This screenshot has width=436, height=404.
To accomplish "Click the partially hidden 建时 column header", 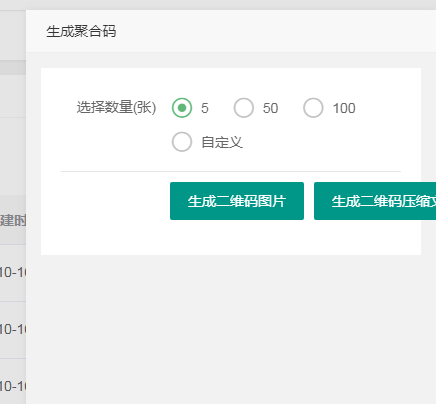I will (13, 220).
